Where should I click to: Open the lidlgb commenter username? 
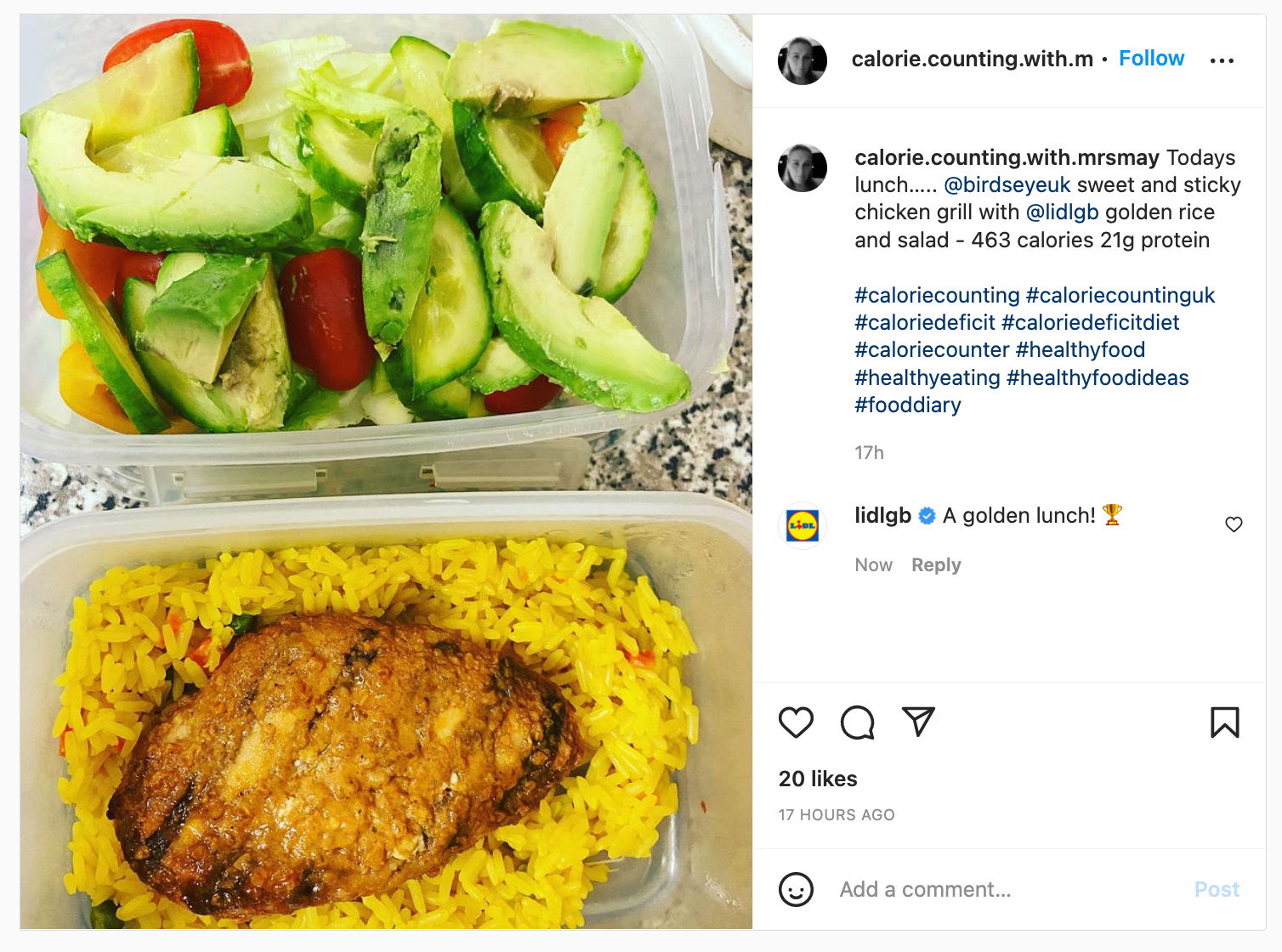pos(882,515)
